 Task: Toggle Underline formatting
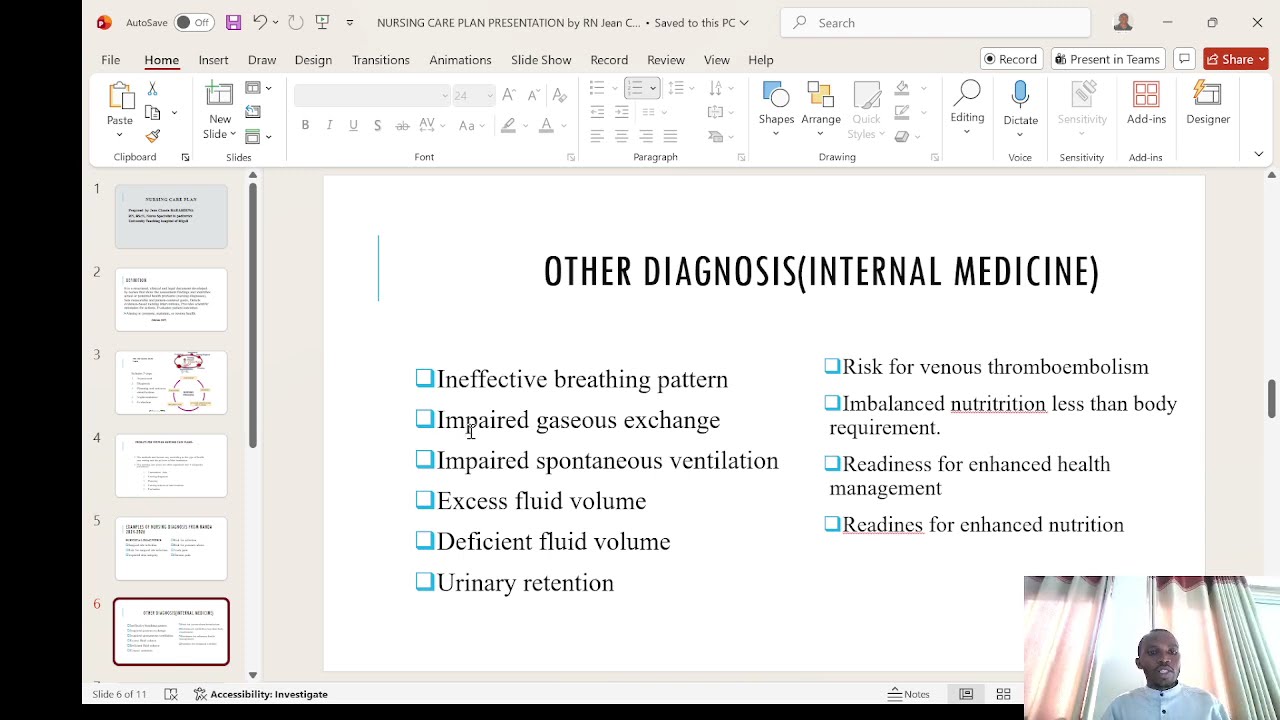[353, 125]
